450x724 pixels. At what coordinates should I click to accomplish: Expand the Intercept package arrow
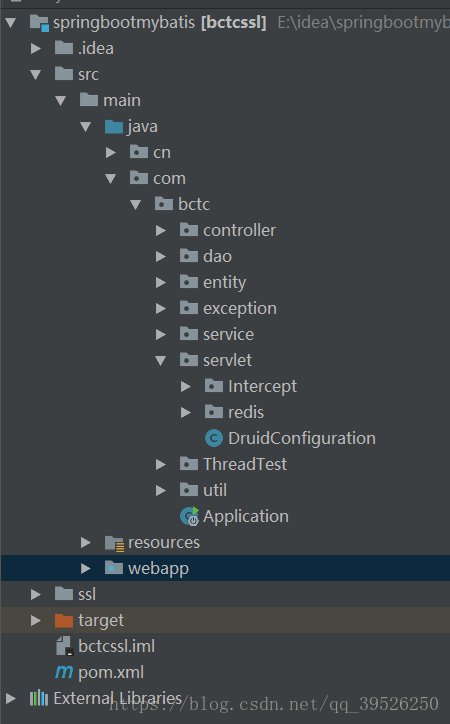tap(186, 386)
